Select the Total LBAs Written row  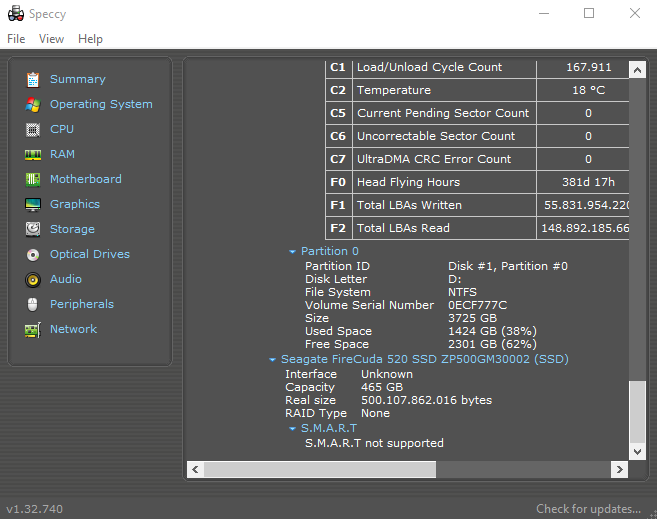click(x=477, y=205)
